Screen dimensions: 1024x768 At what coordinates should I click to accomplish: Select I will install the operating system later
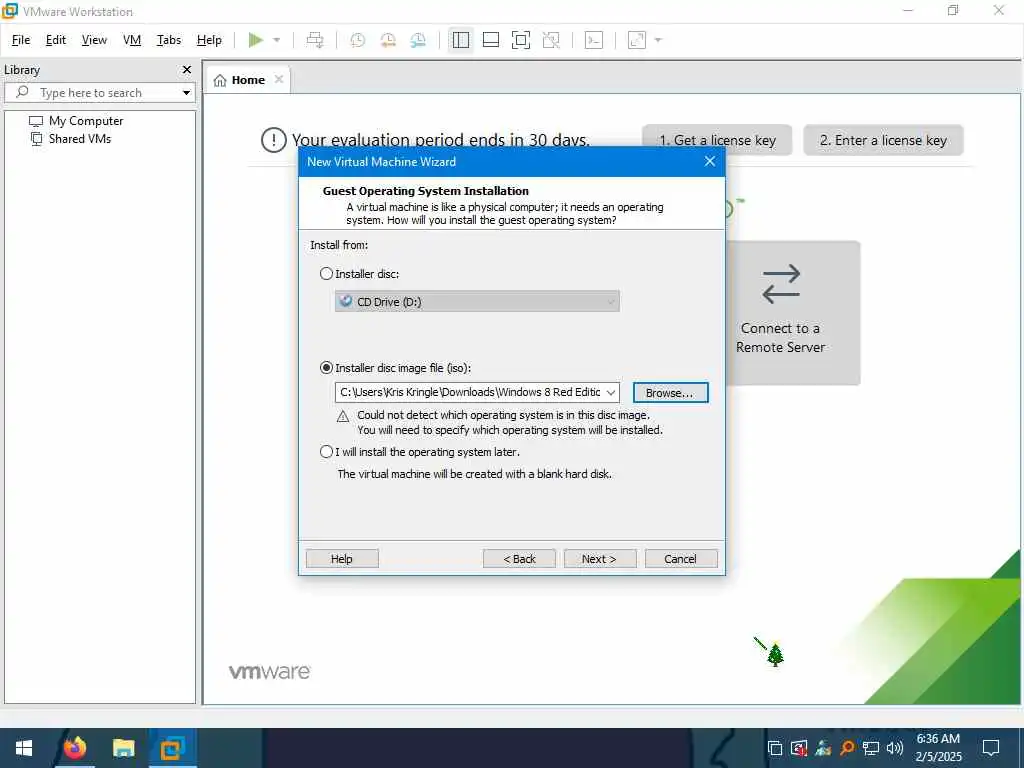(327, 451)
